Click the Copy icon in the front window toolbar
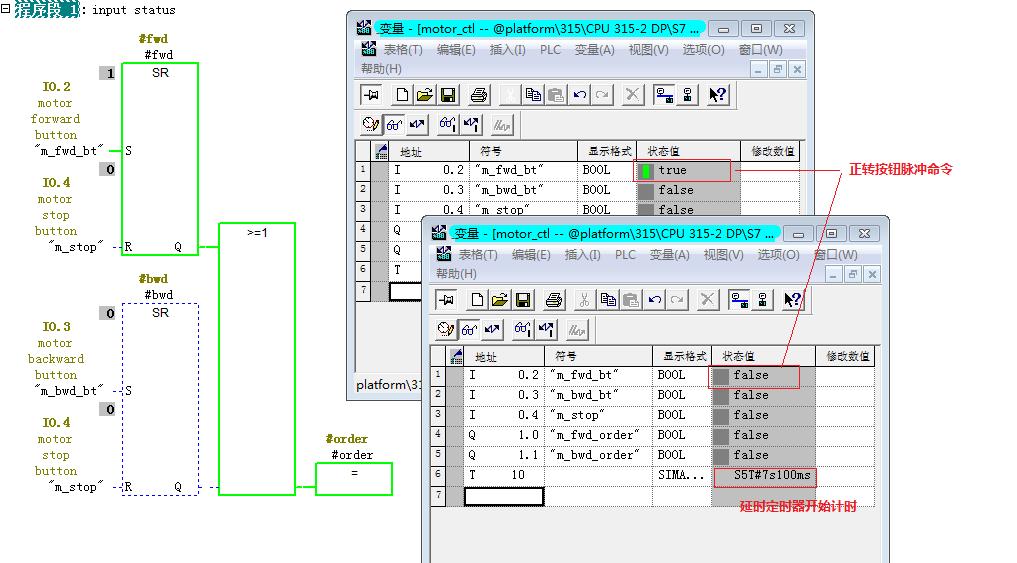 [608, 300]
